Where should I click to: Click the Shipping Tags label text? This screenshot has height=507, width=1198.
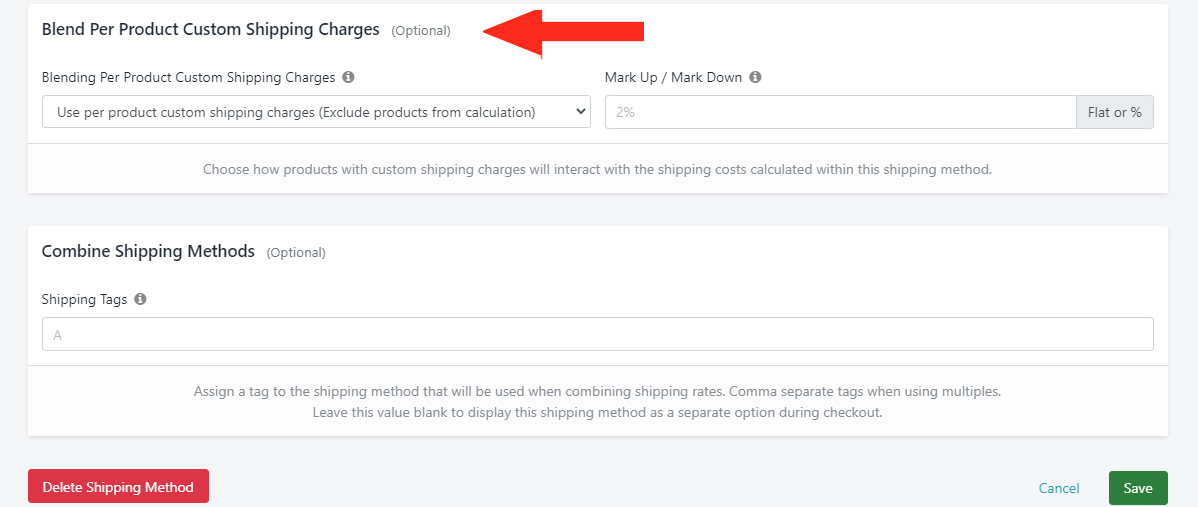(x=84, y=299)
